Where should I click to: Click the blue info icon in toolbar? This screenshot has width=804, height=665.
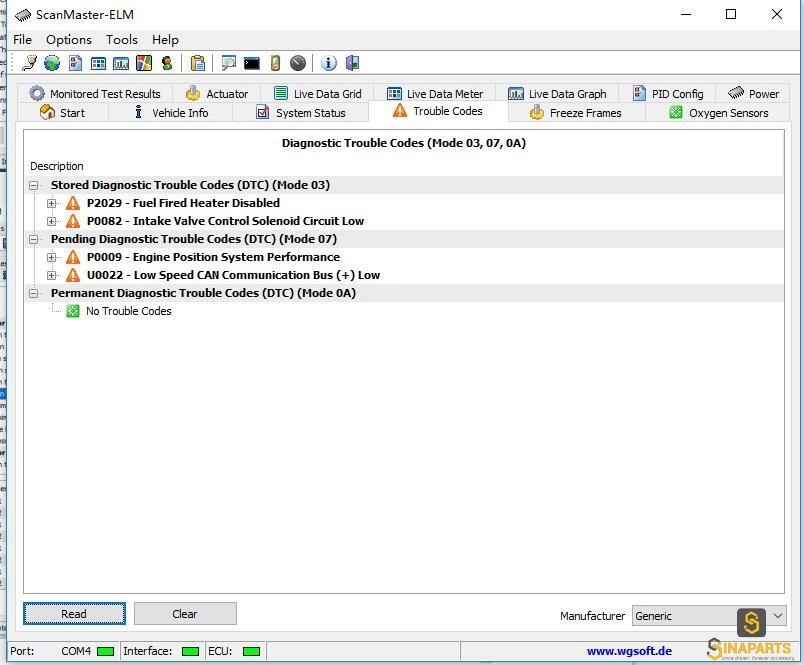pos(329,63)
